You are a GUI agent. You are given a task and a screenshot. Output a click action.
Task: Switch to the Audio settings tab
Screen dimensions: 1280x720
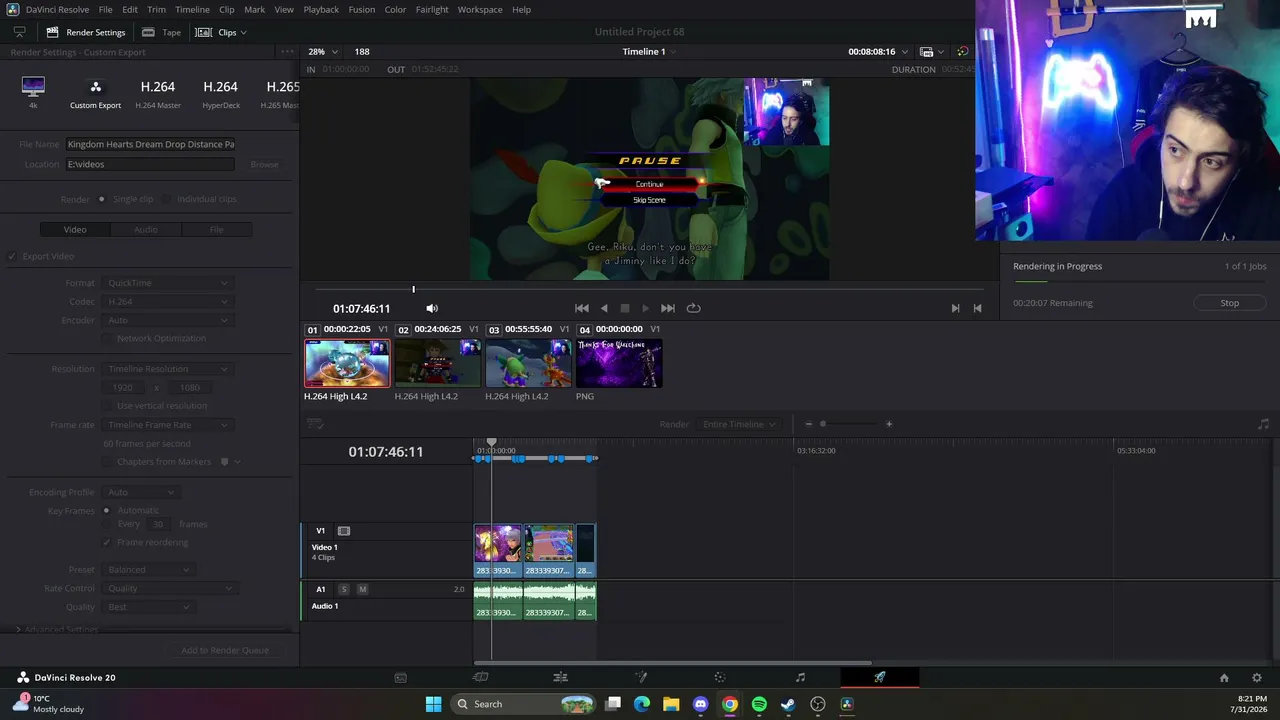tap(146, 230)
